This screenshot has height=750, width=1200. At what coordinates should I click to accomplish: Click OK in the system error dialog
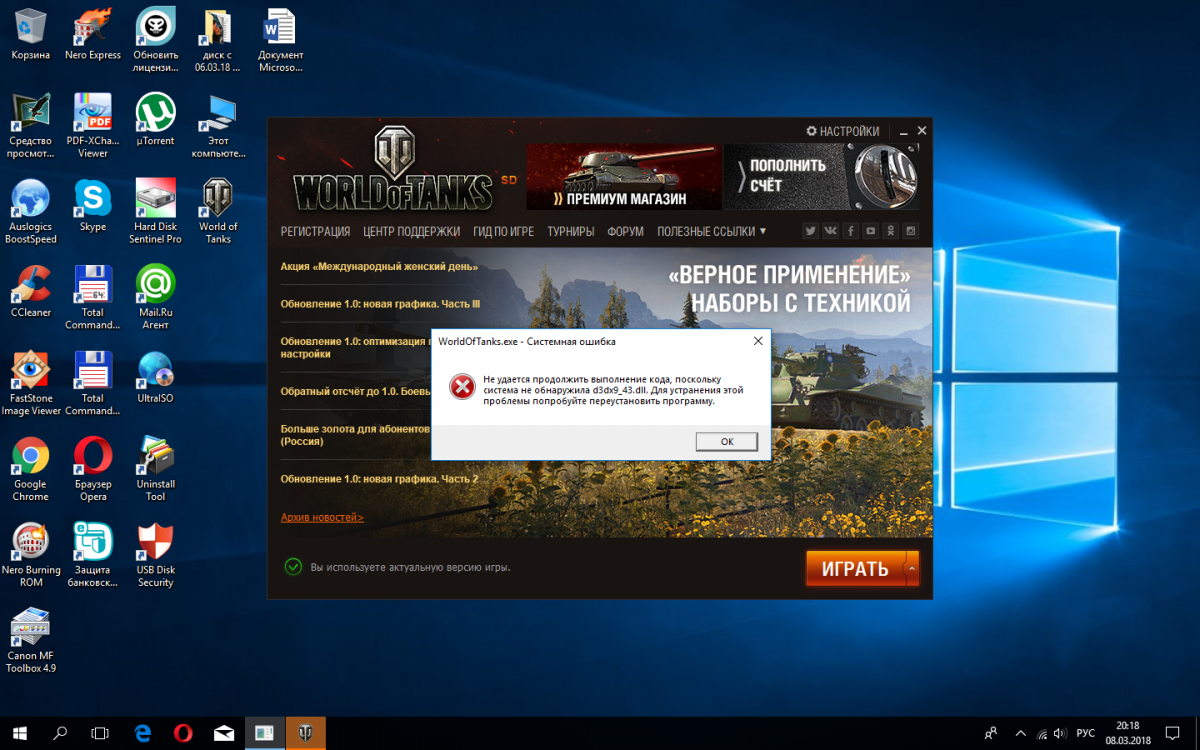tap(727, 441)
